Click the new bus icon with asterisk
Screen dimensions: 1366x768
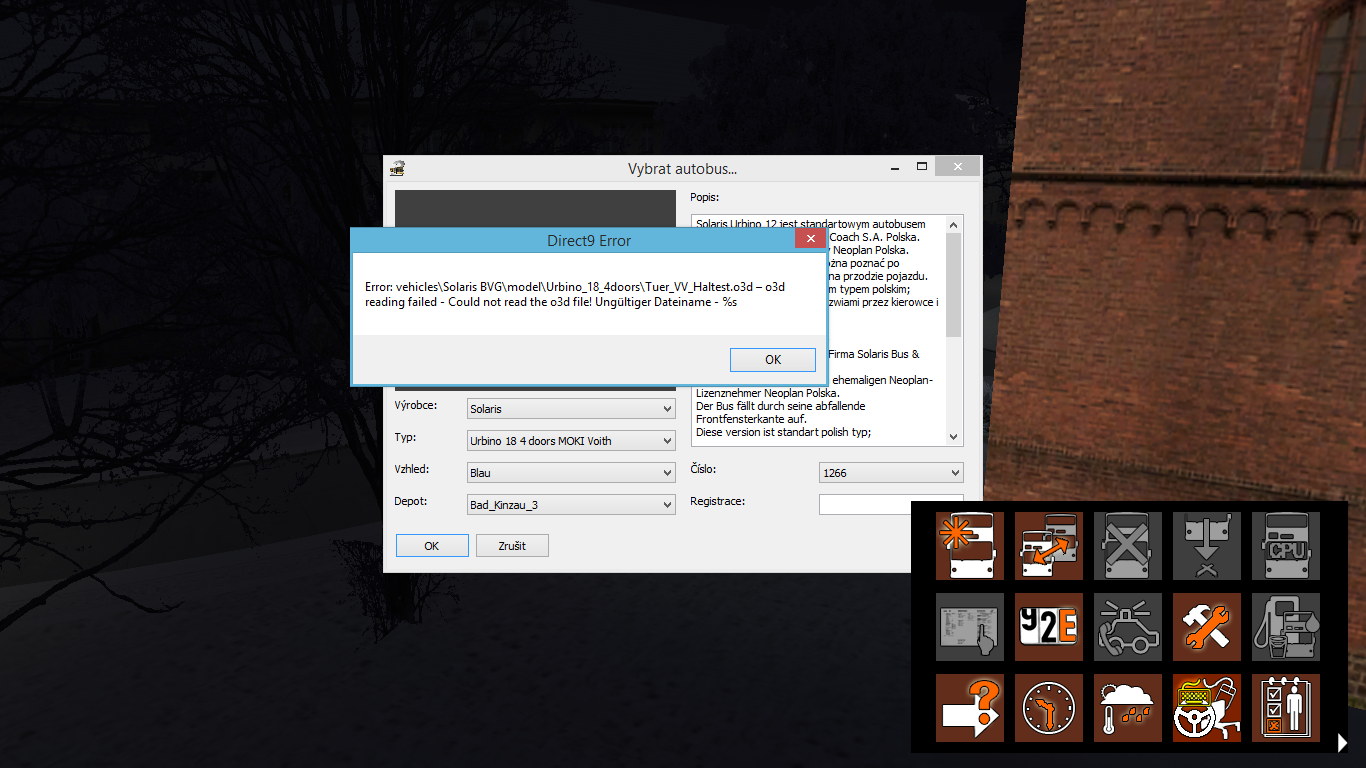[x=968, y=545]
